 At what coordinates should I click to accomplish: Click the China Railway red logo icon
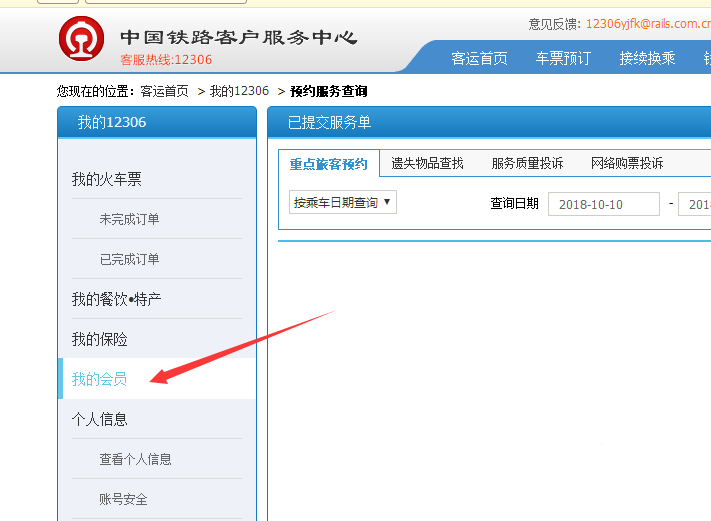coord(82,39)
